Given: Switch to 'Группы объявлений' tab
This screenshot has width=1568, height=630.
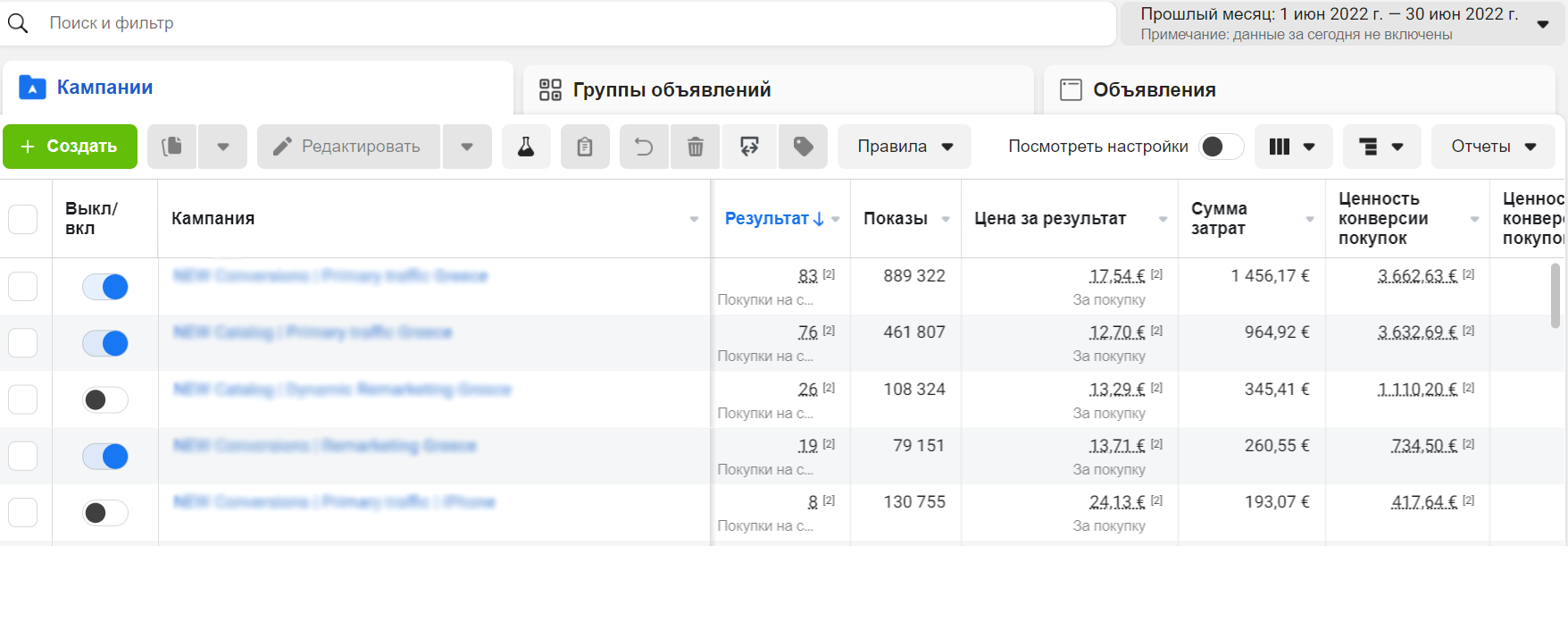Looking at the screenshot, I should click(671, 90).
